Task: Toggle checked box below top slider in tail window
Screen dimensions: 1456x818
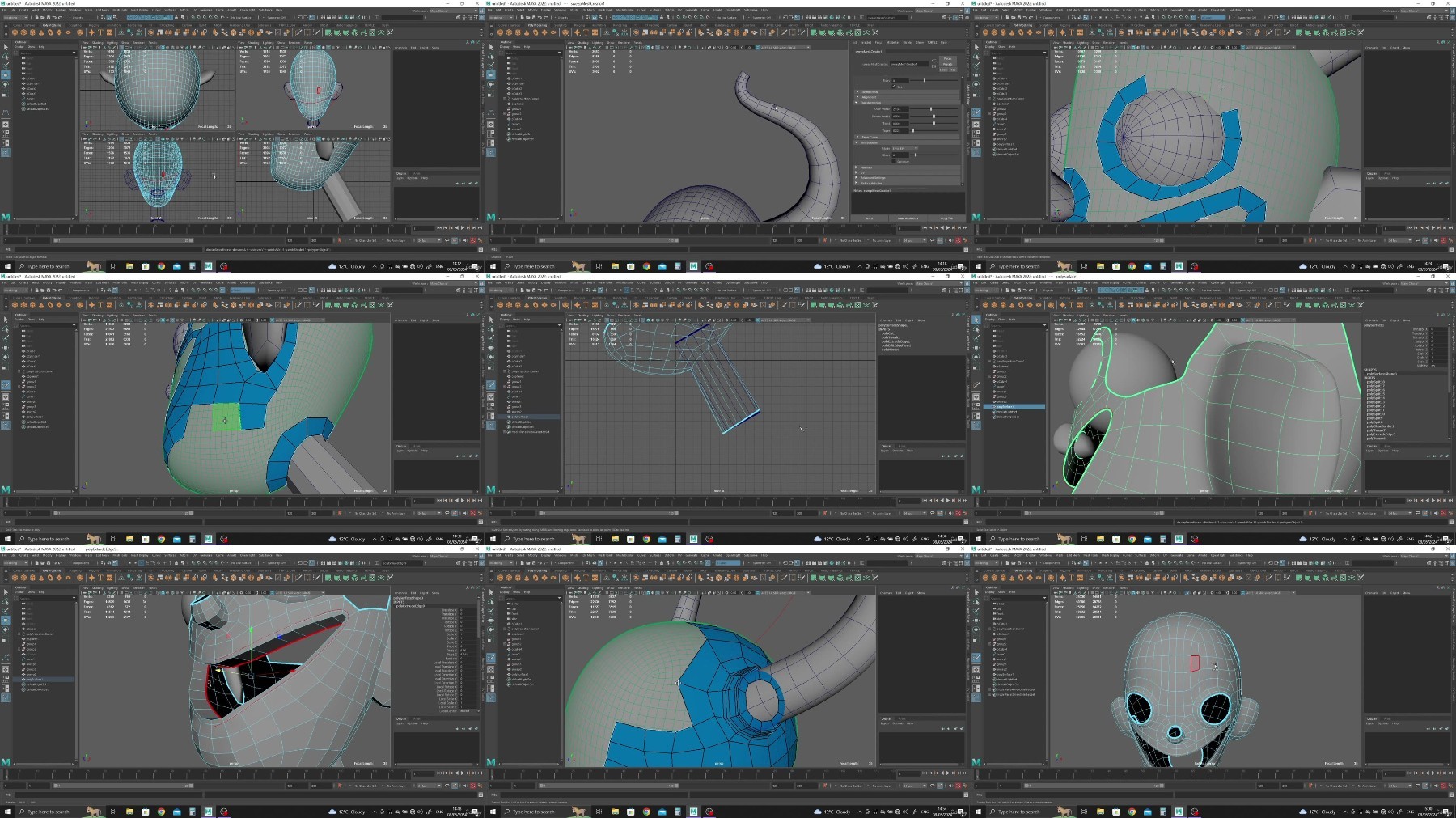Action: [x=894, y=87]
